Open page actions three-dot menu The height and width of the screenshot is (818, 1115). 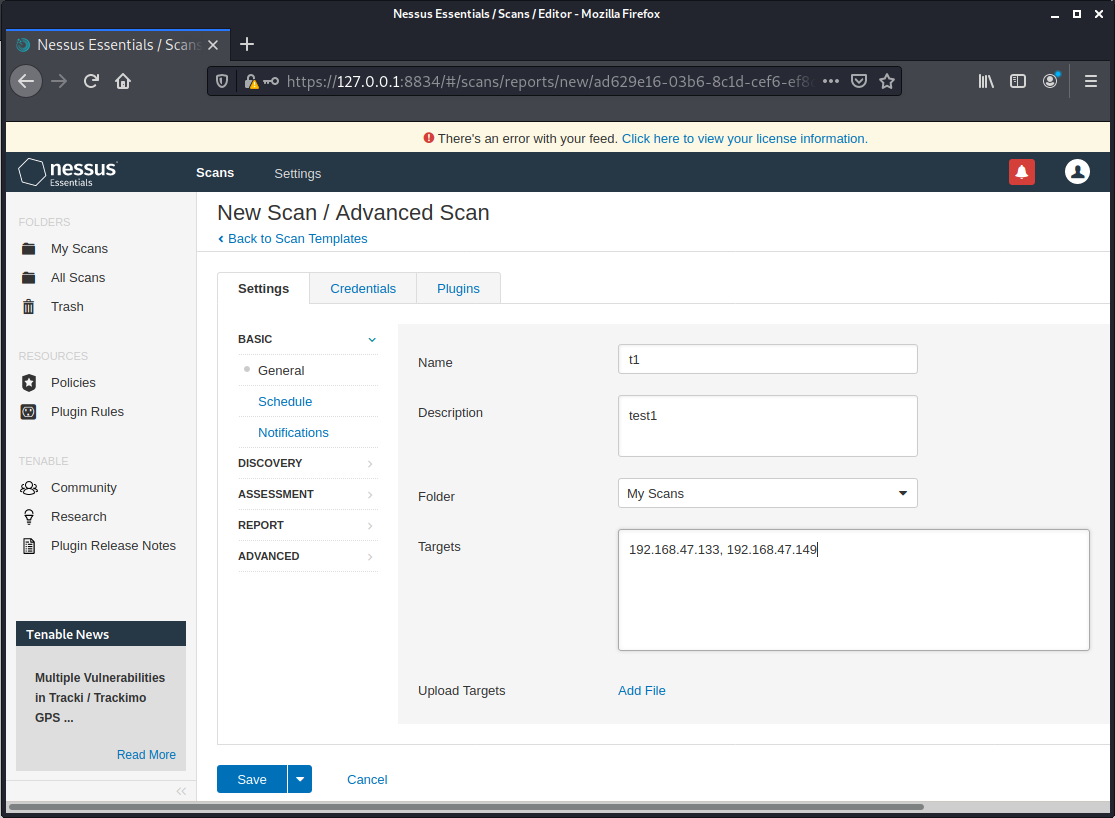click(x=831, y=81)
